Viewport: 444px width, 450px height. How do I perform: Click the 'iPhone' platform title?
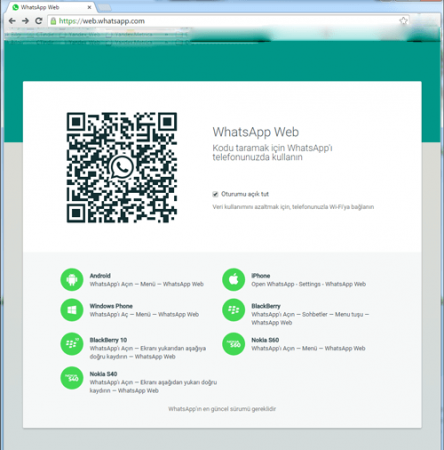point(261,276)
